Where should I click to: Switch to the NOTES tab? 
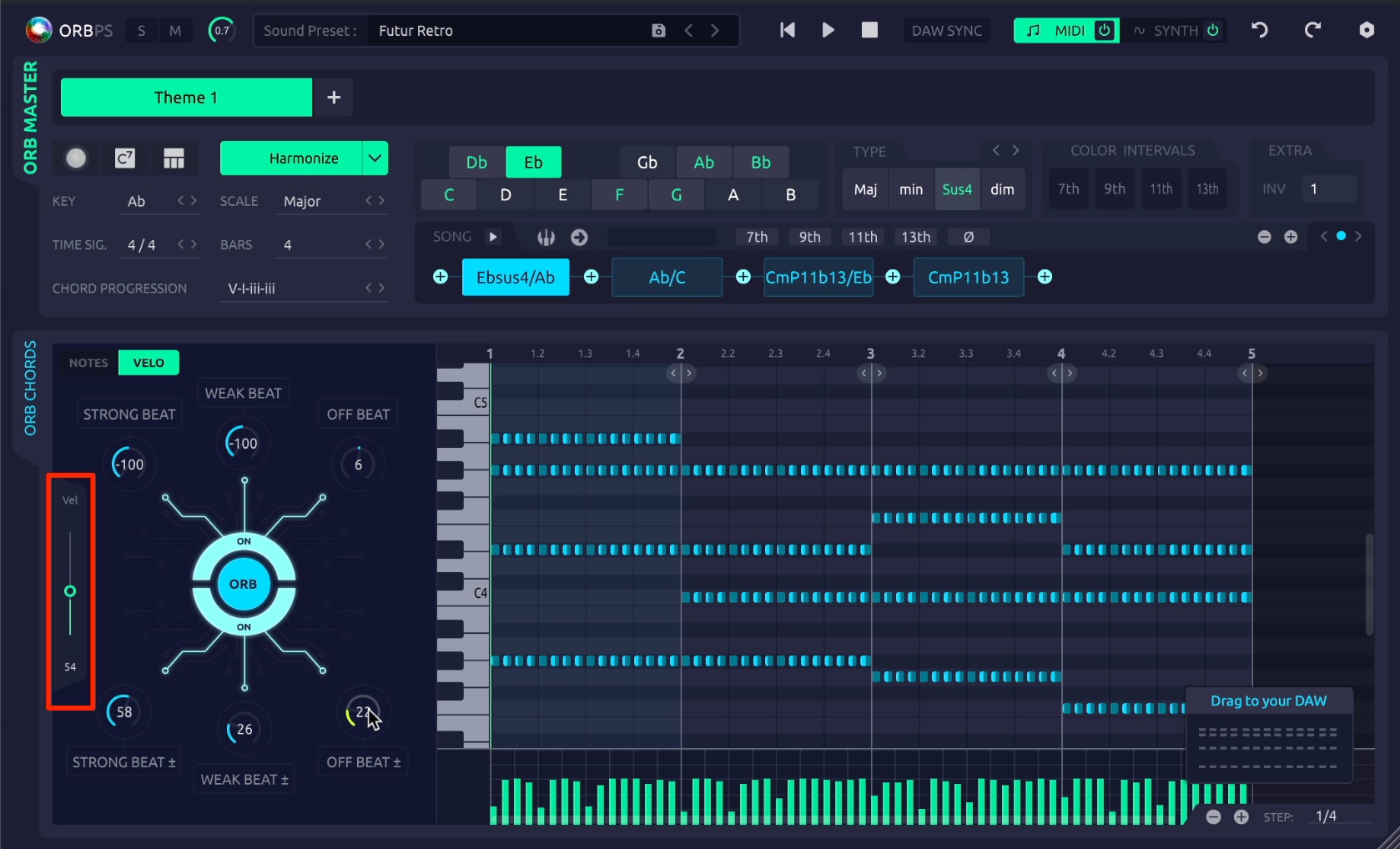[88, 363]
